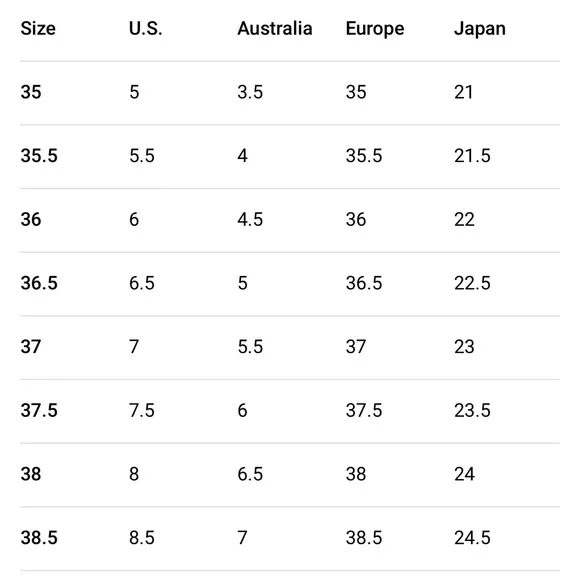This screenshot has width=580, height=580.
Task: Select the size 36 row label
Action: coord(31,219)
